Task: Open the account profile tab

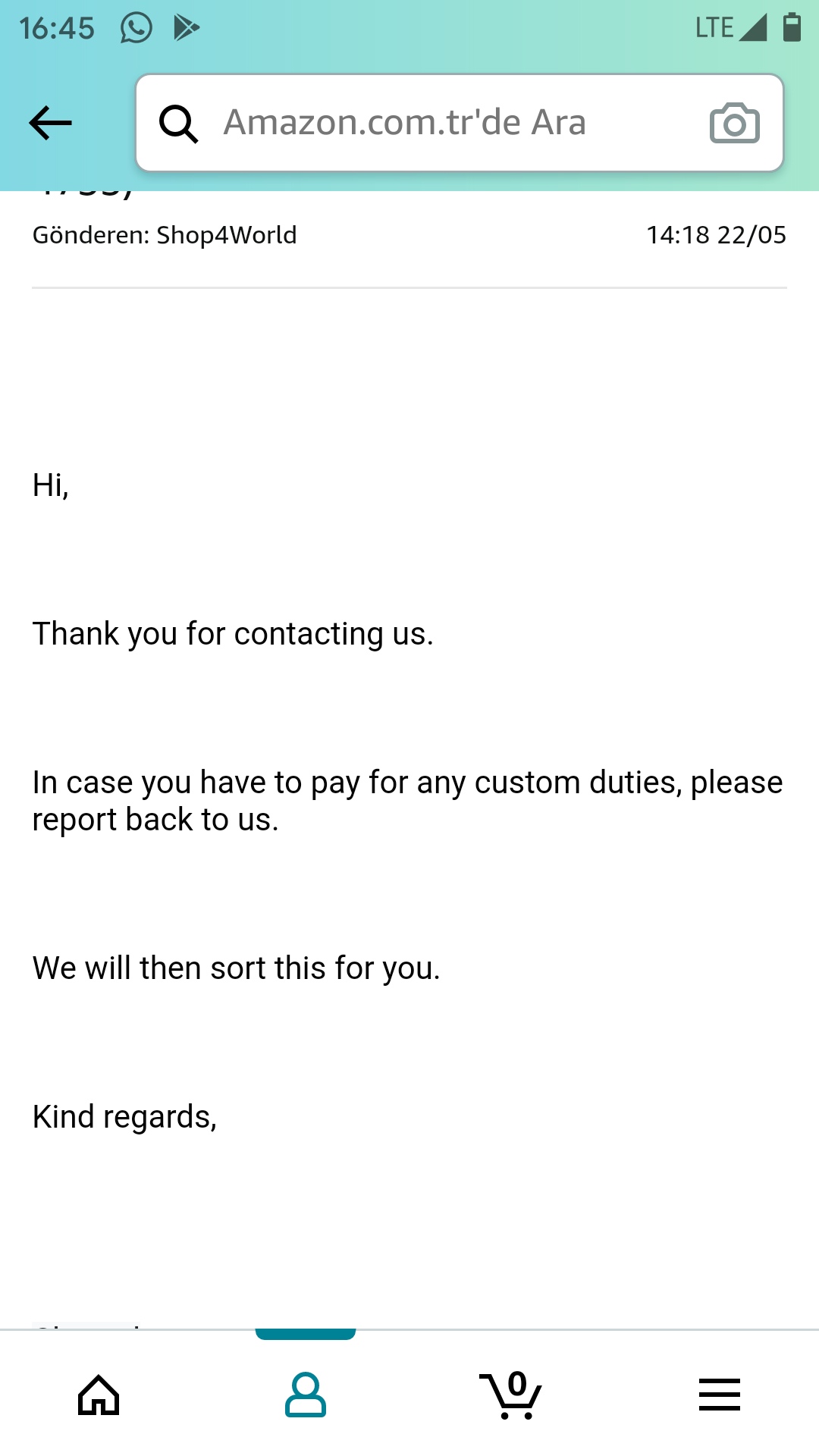Action: (306, 1395)
